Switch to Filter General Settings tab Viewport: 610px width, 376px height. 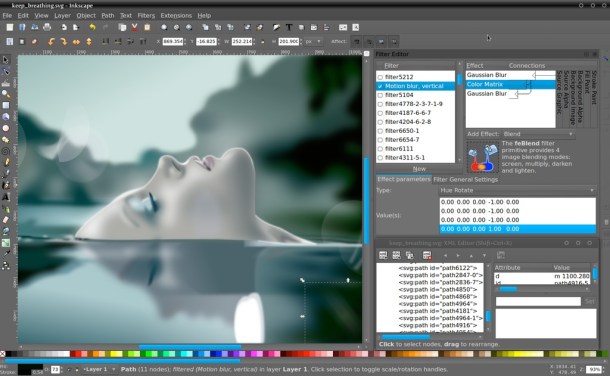(x=465, y=180)
